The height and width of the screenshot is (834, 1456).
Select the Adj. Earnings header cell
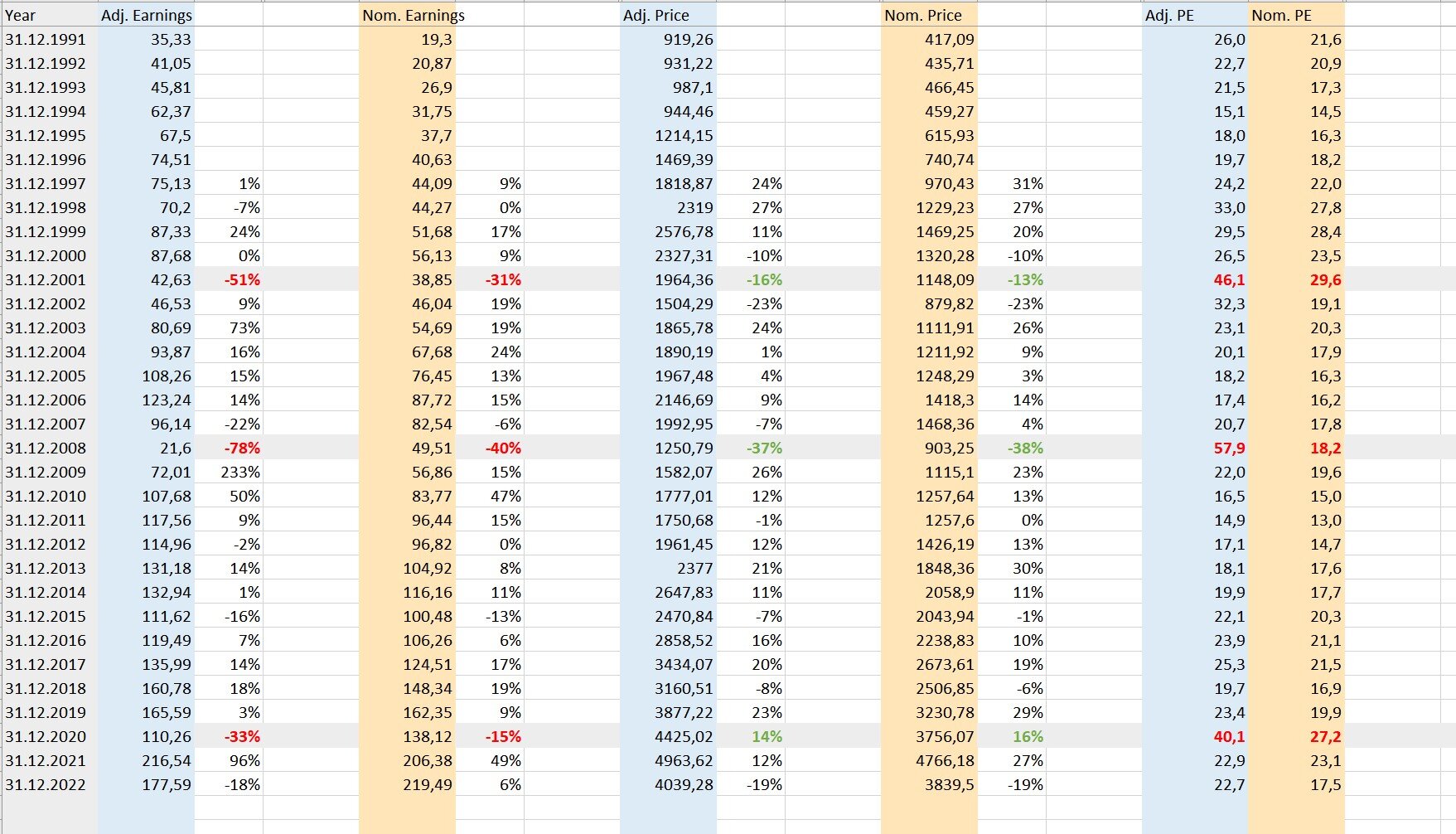tap(147, 15)
